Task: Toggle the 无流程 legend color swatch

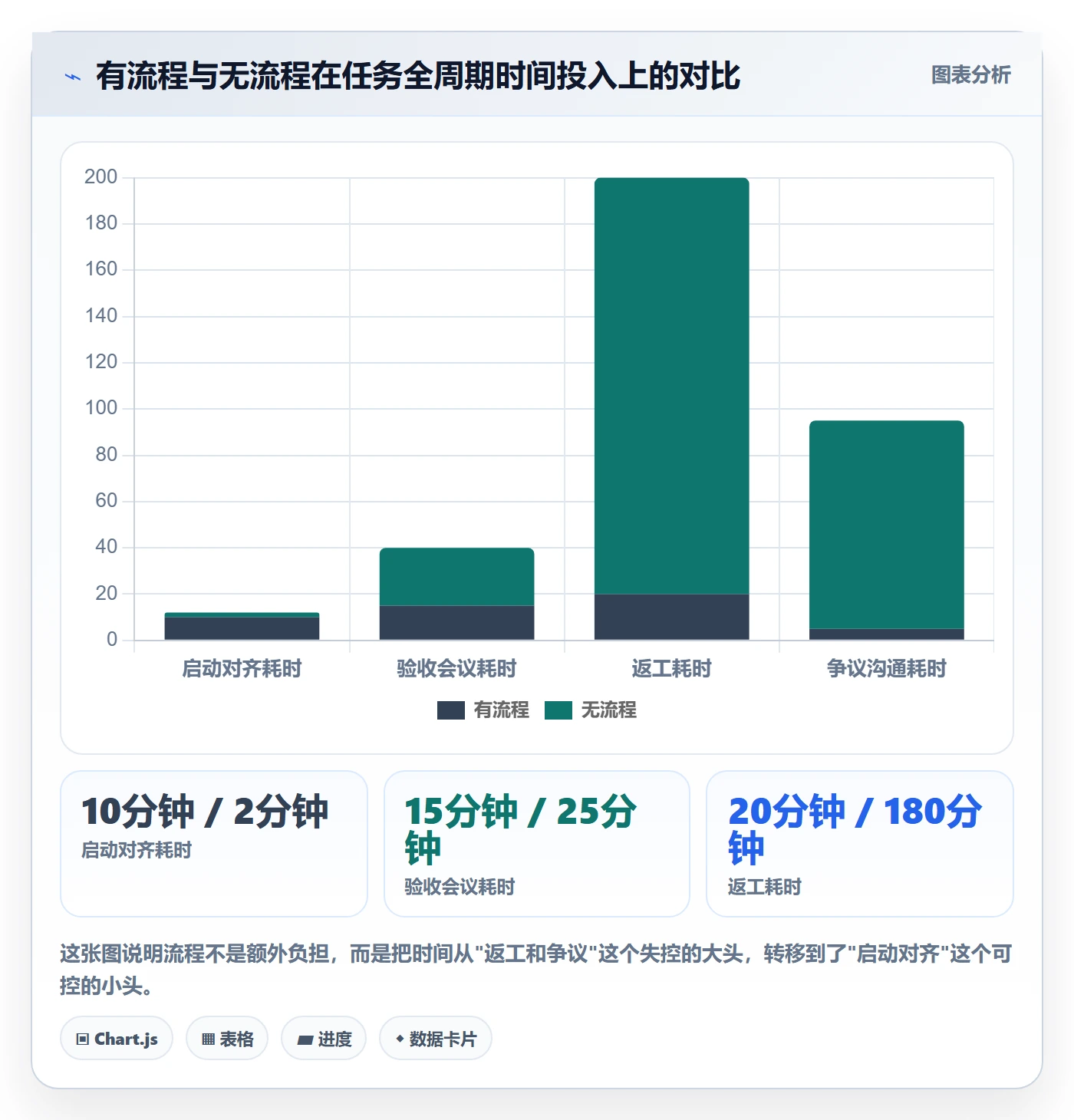Action: (558, 710)
